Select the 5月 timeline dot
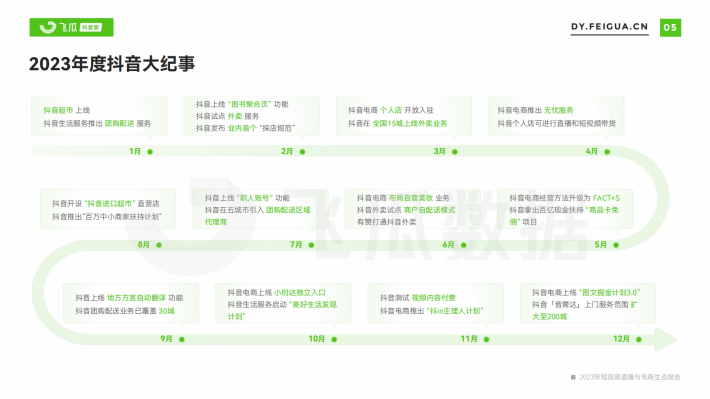 (616, 245)
